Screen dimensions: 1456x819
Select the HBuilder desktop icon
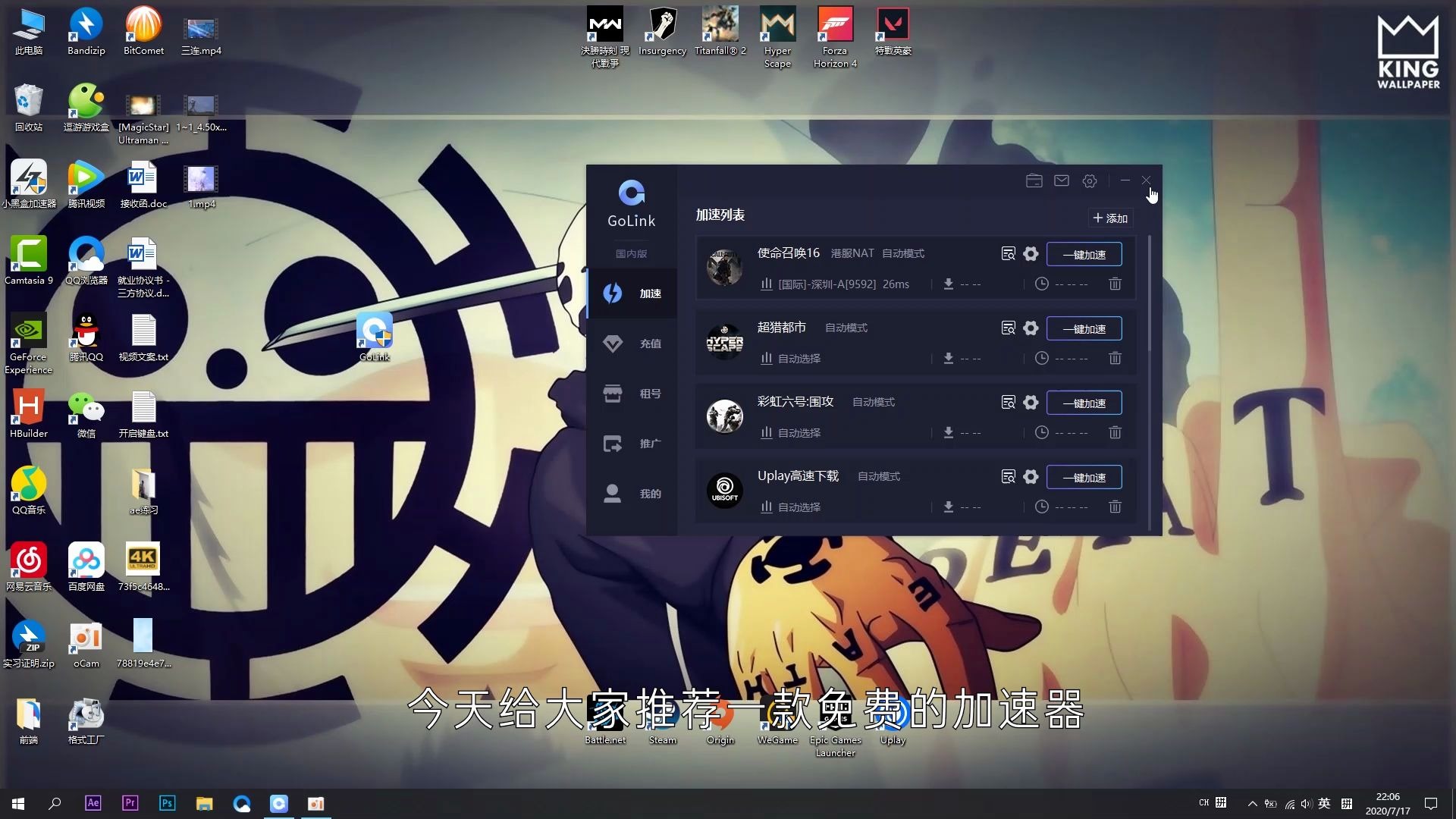click(x=29, y=415)
